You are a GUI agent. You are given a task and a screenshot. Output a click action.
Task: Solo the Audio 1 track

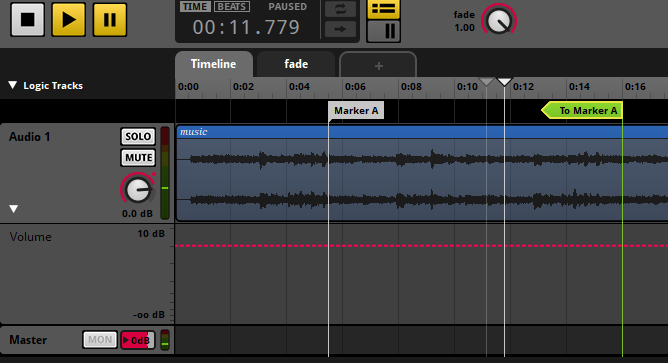pyautogui.click(x=138, y=136)
